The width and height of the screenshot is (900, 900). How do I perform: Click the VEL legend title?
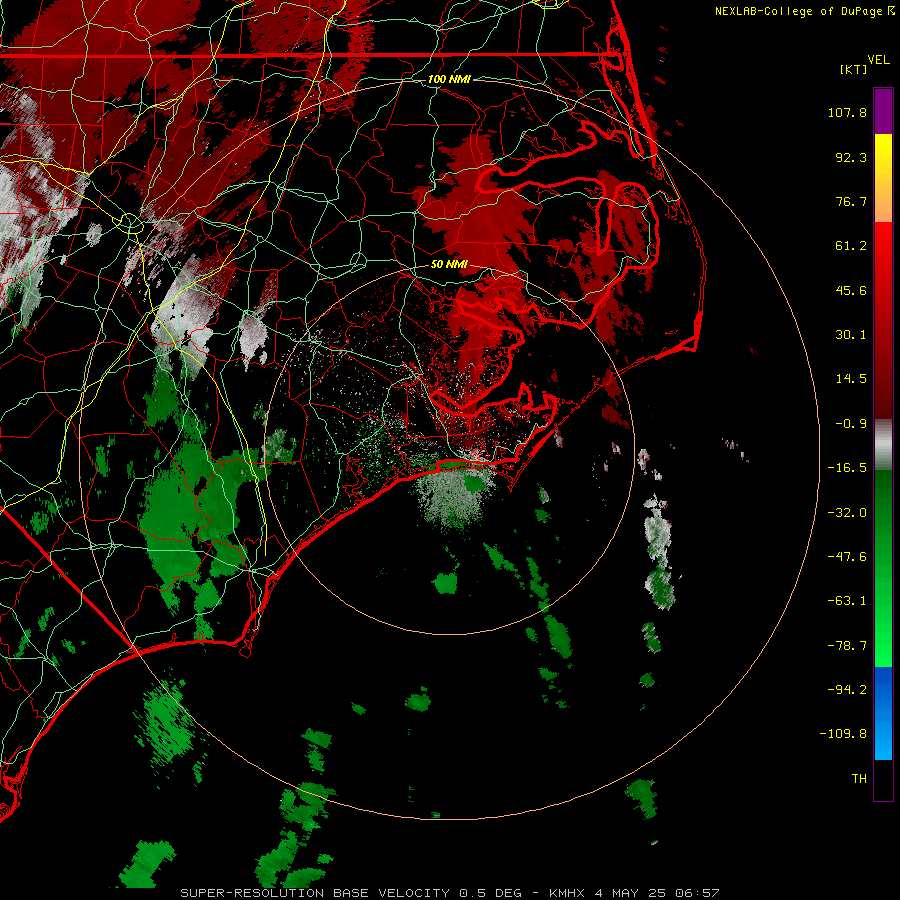(x=878, y=60)
